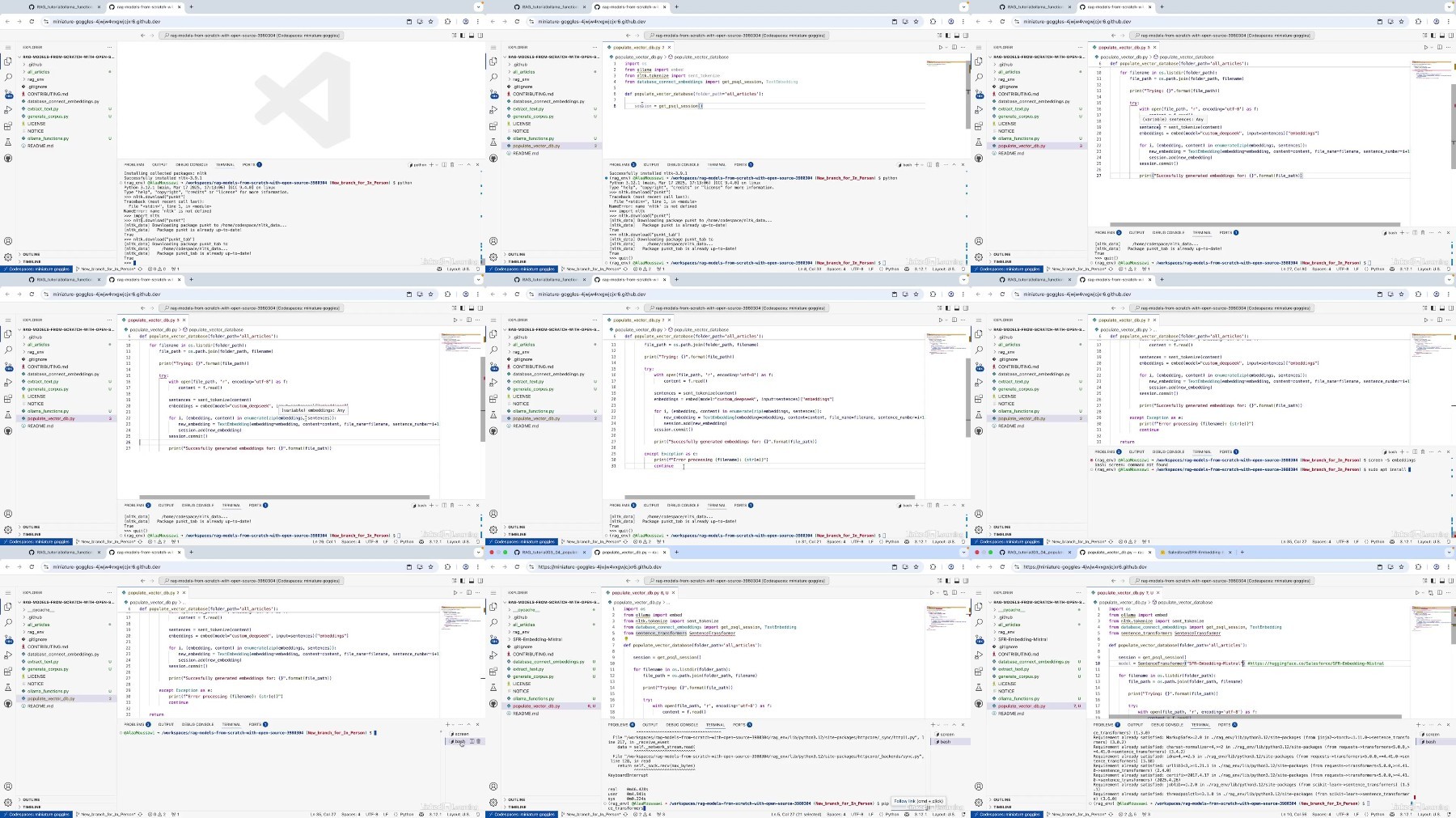Add a new terminal in the window with the Salesforce tab
Screen dimensions: 1456x818
(x=1418, y=724)
